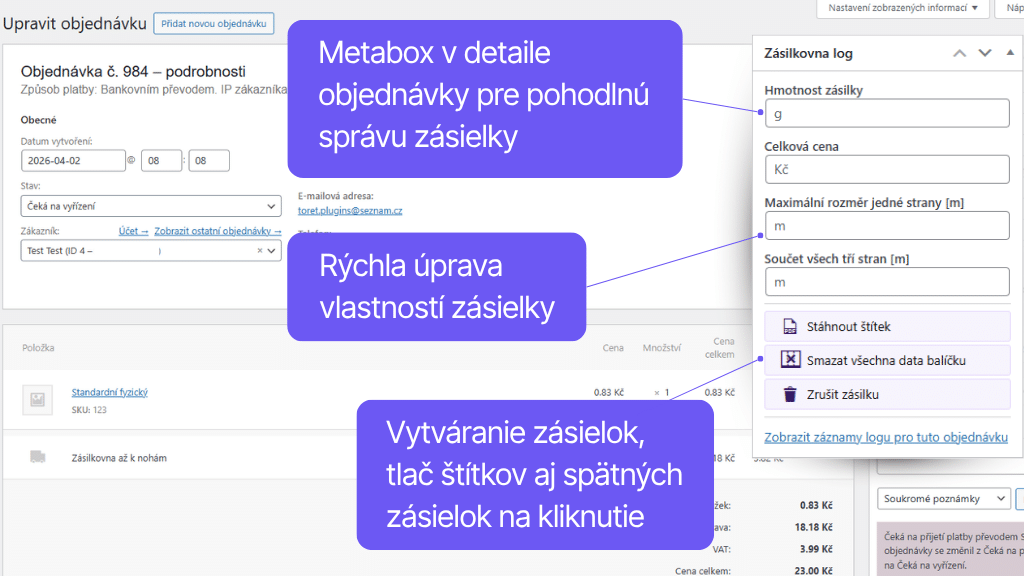The height and width of the screenshot is (576, 1024).
Task: Click the Množství column header
Action: tap(662, 348)
